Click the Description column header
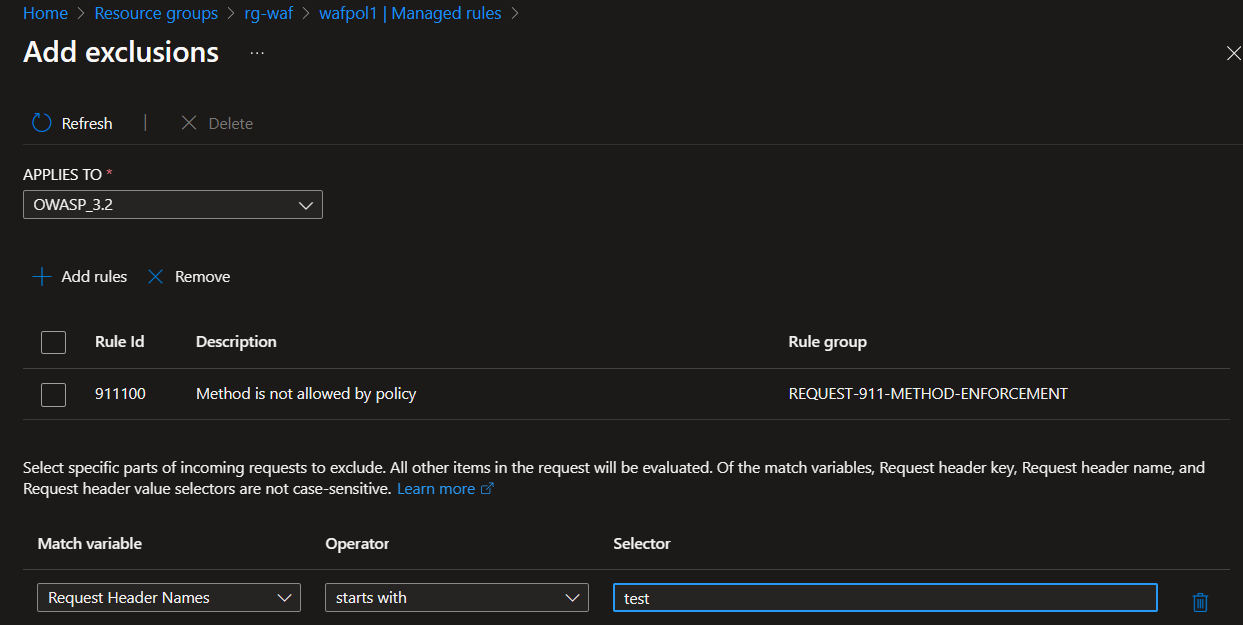Screen dimensions: 1243x625 click(236, 342)
